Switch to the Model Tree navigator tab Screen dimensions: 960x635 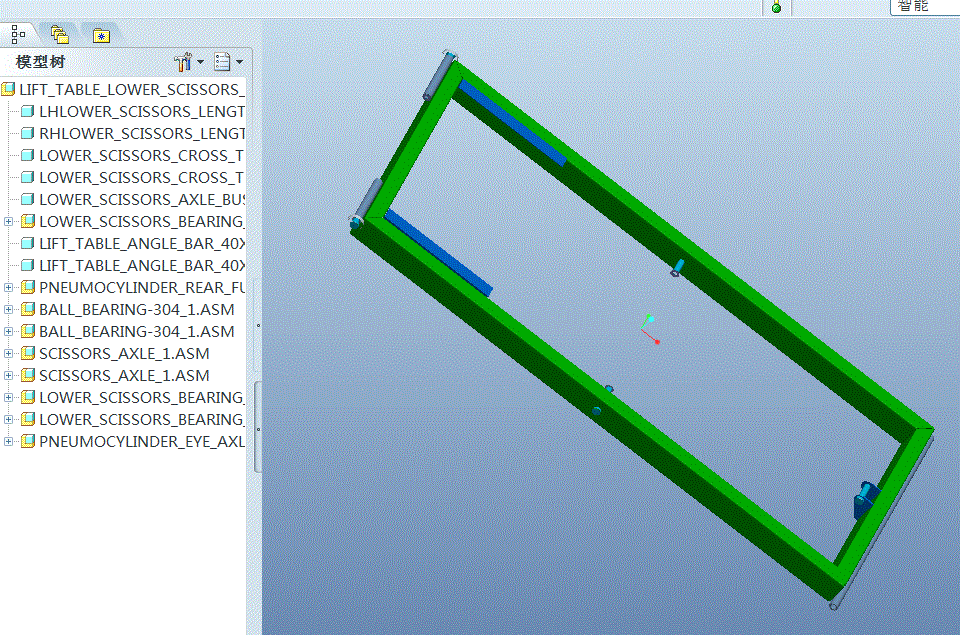(x=18, y=34)
